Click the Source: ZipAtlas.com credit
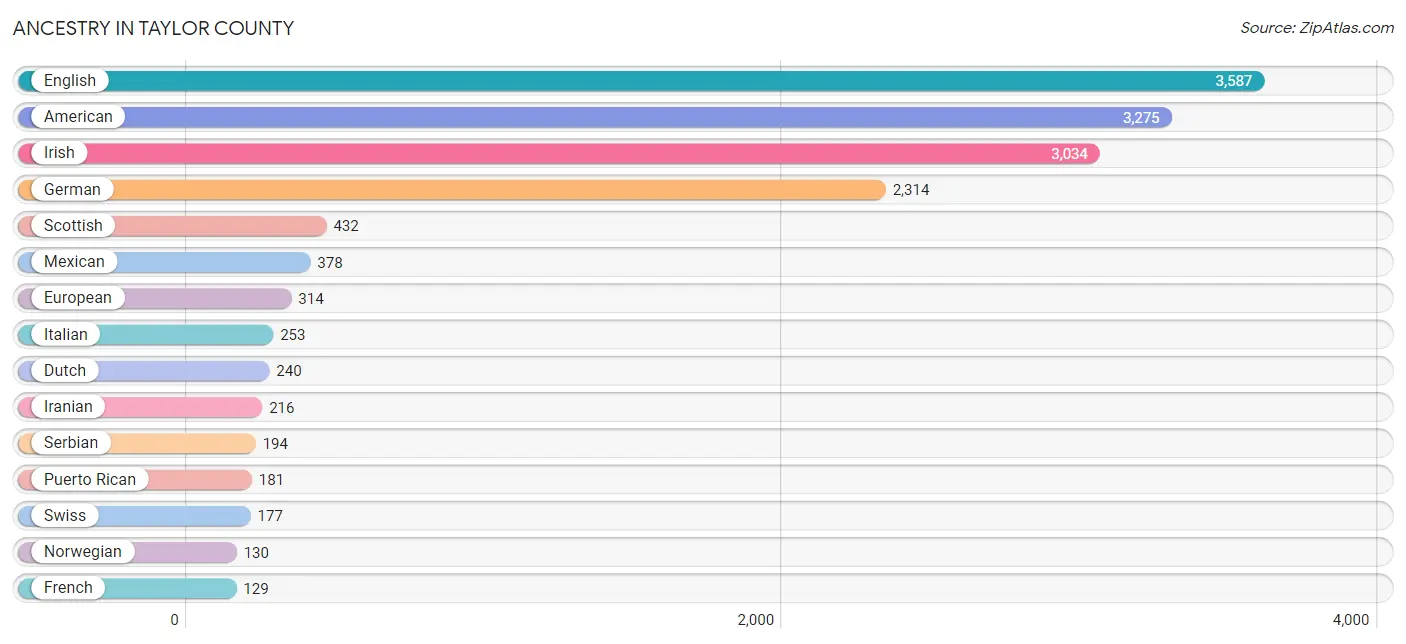 (1317, 28)
